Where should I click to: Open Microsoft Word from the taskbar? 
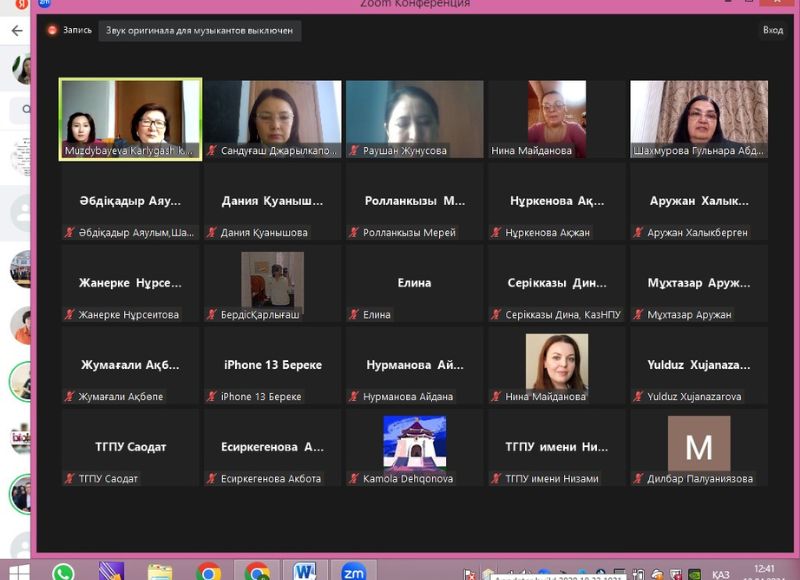tap(305, 572)
